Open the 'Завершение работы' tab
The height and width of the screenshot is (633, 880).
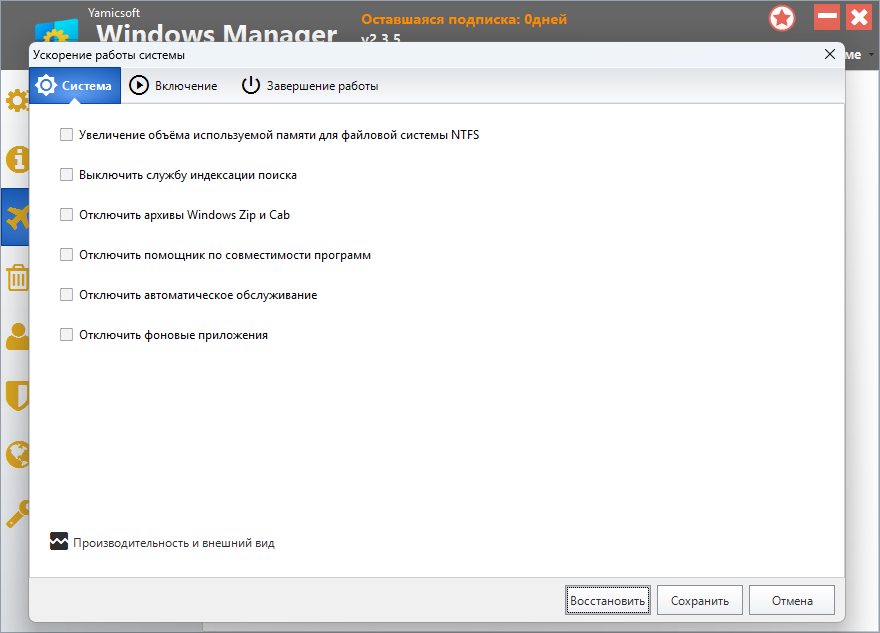310,86
